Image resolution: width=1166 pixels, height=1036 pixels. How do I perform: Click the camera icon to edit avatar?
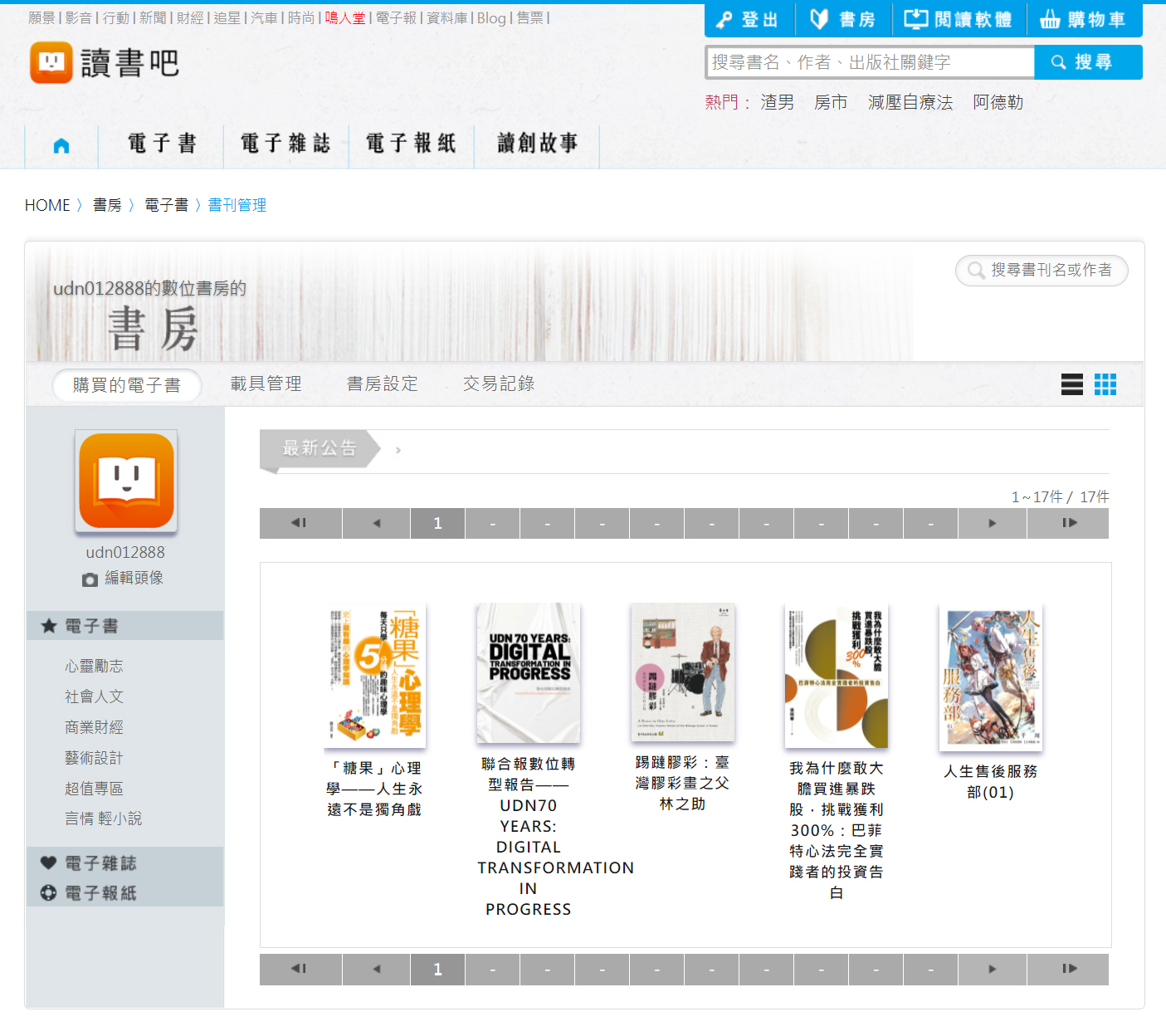coord(90,579)
